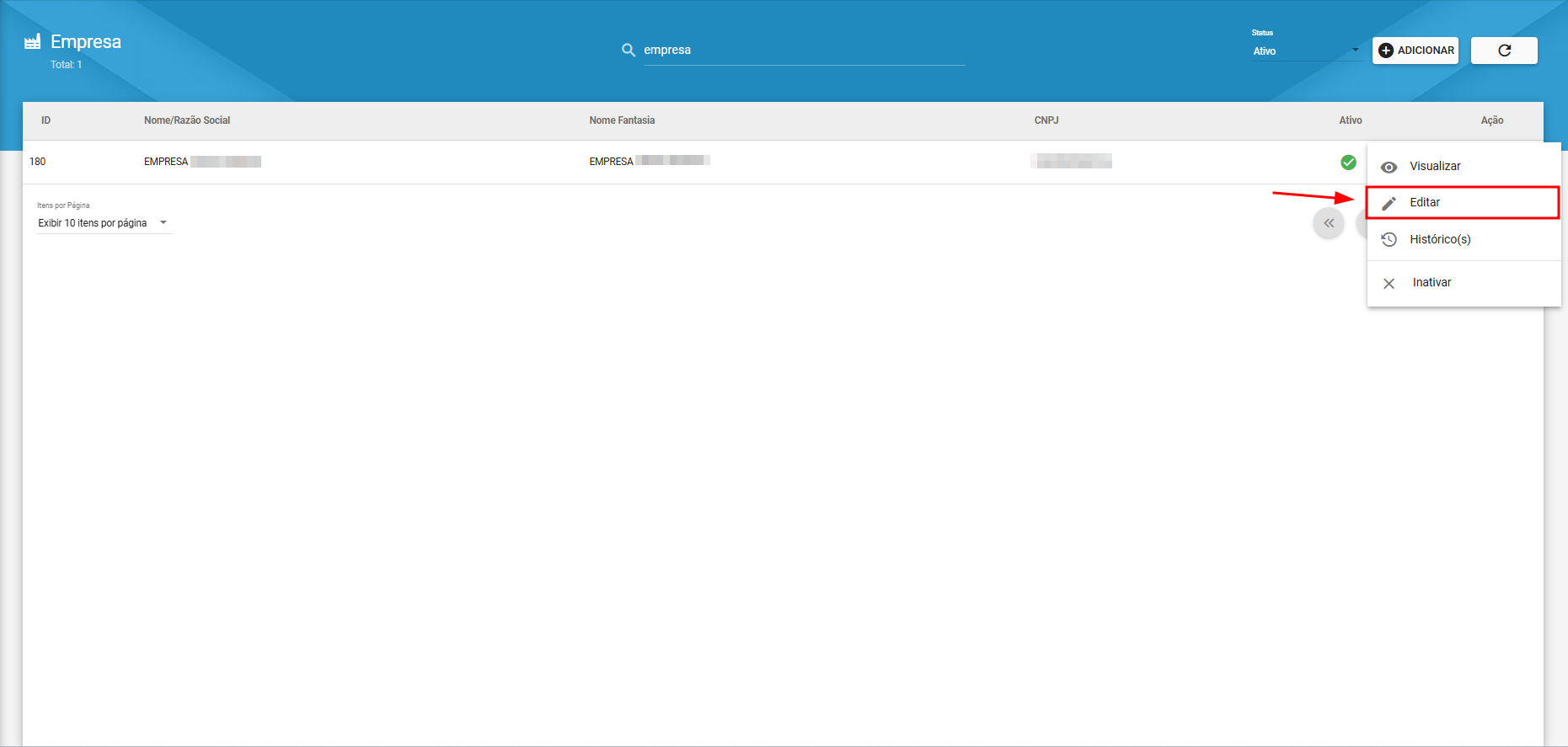This screenshot has width=1568, height=747.
Task: Click the green Ativo check icon
Action: pos(1348,162)
